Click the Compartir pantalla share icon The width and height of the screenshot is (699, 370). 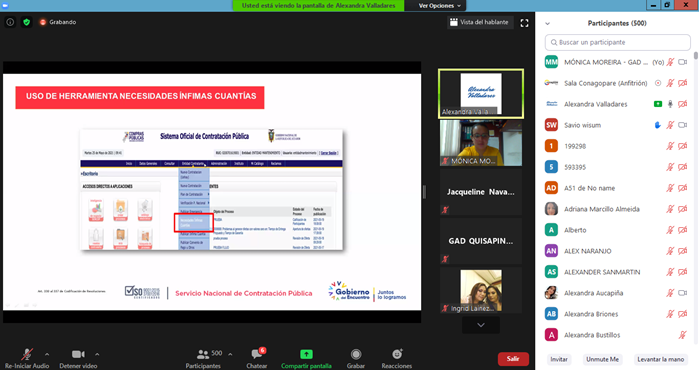tap(306, 354)
